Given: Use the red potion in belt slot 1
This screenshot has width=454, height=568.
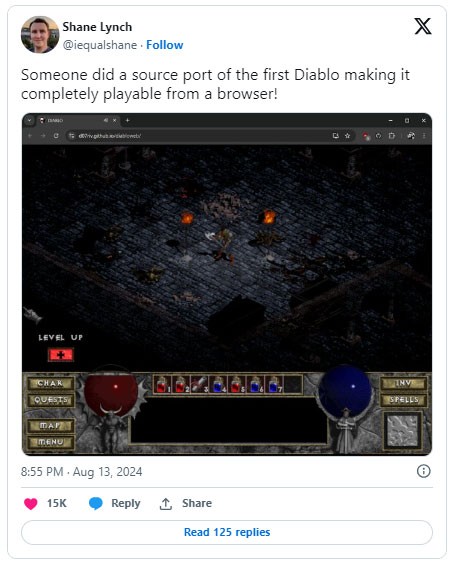Looking at the screenshot, I should (162, 385).
